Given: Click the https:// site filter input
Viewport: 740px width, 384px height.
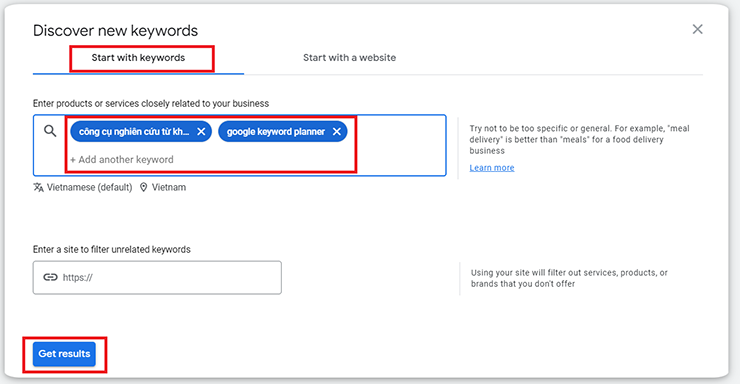Looking at the screenshot, I should (157, 277).
